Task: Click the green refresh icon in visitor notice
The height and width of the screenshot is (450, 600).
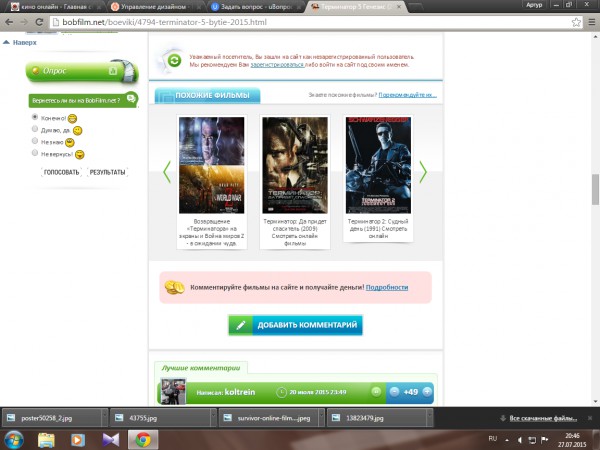Action: [174, 60]
